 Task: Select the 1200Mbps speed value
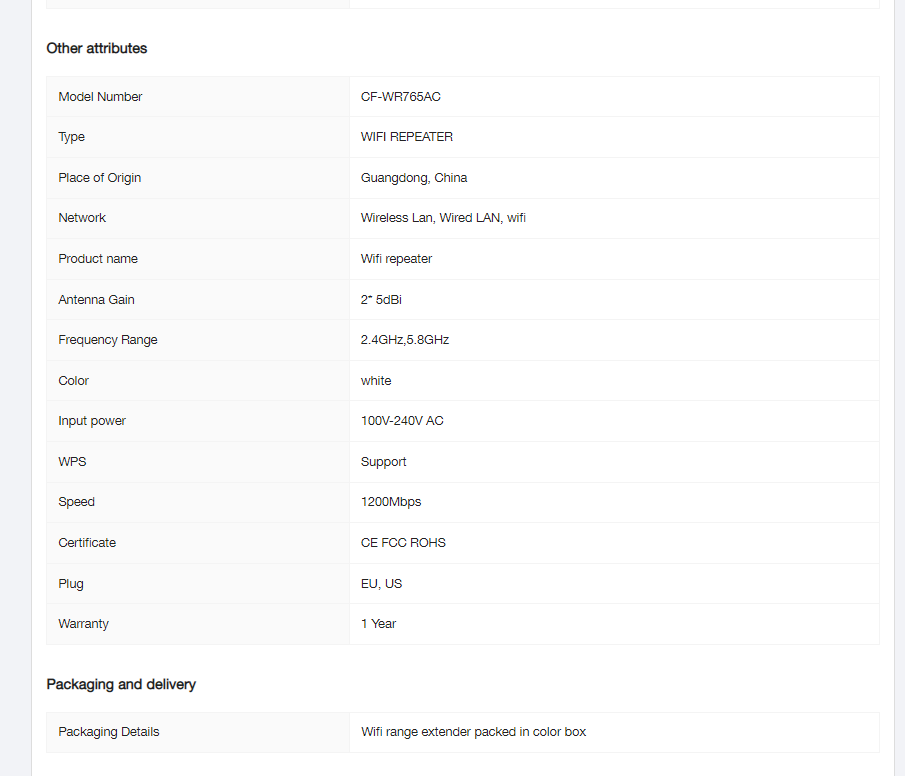[391, 502]
